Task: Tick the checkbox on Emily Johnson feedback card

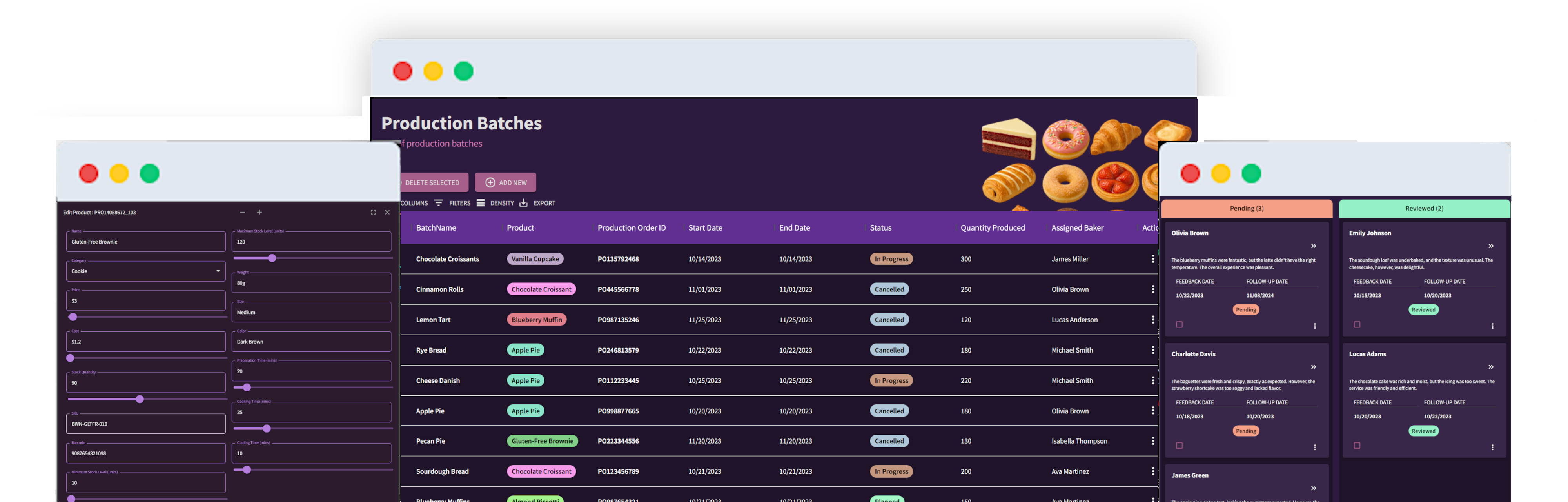Action: (x=1357, y=325)
